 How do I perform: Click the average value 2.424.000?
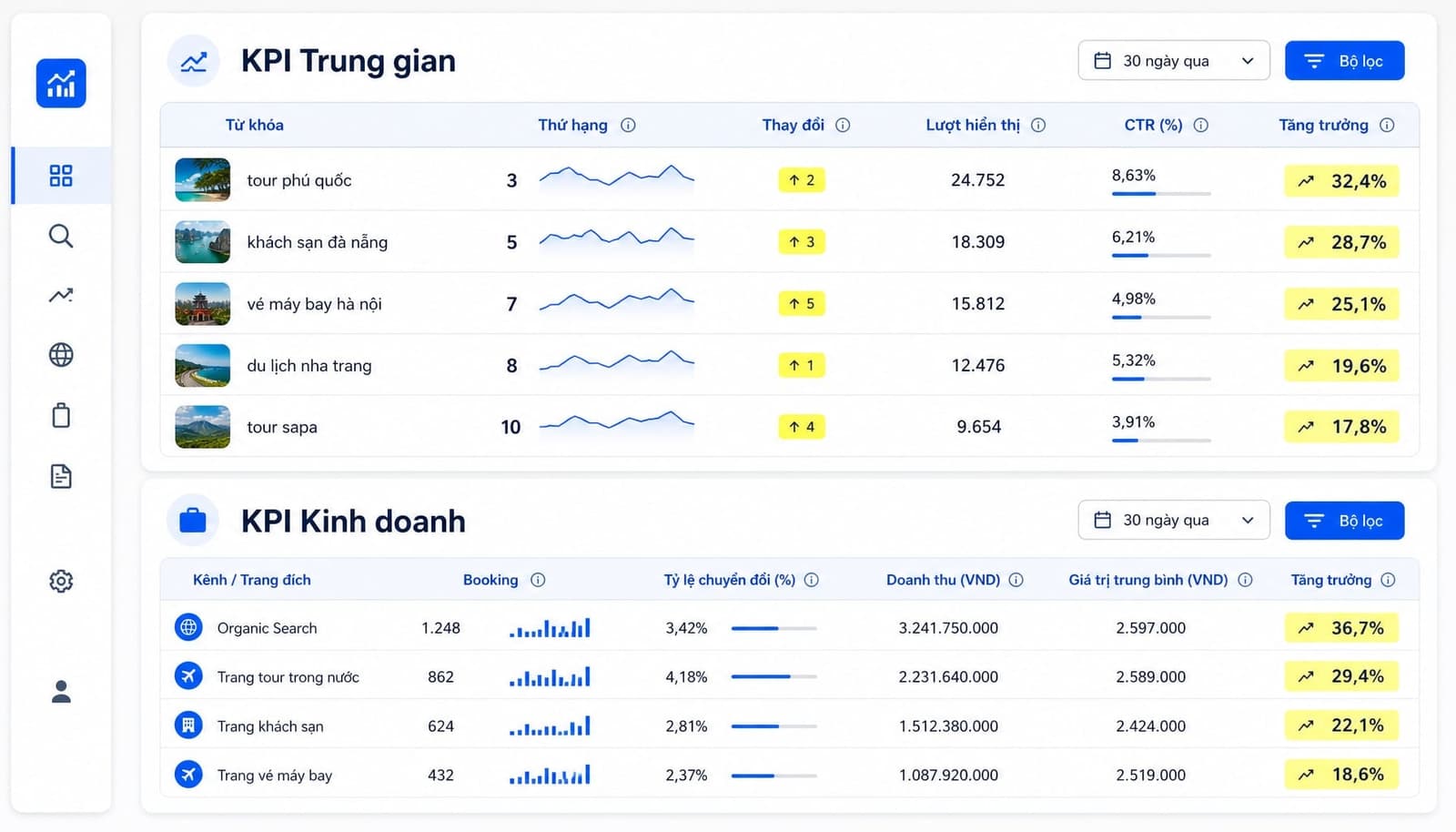coord(1151,726)
